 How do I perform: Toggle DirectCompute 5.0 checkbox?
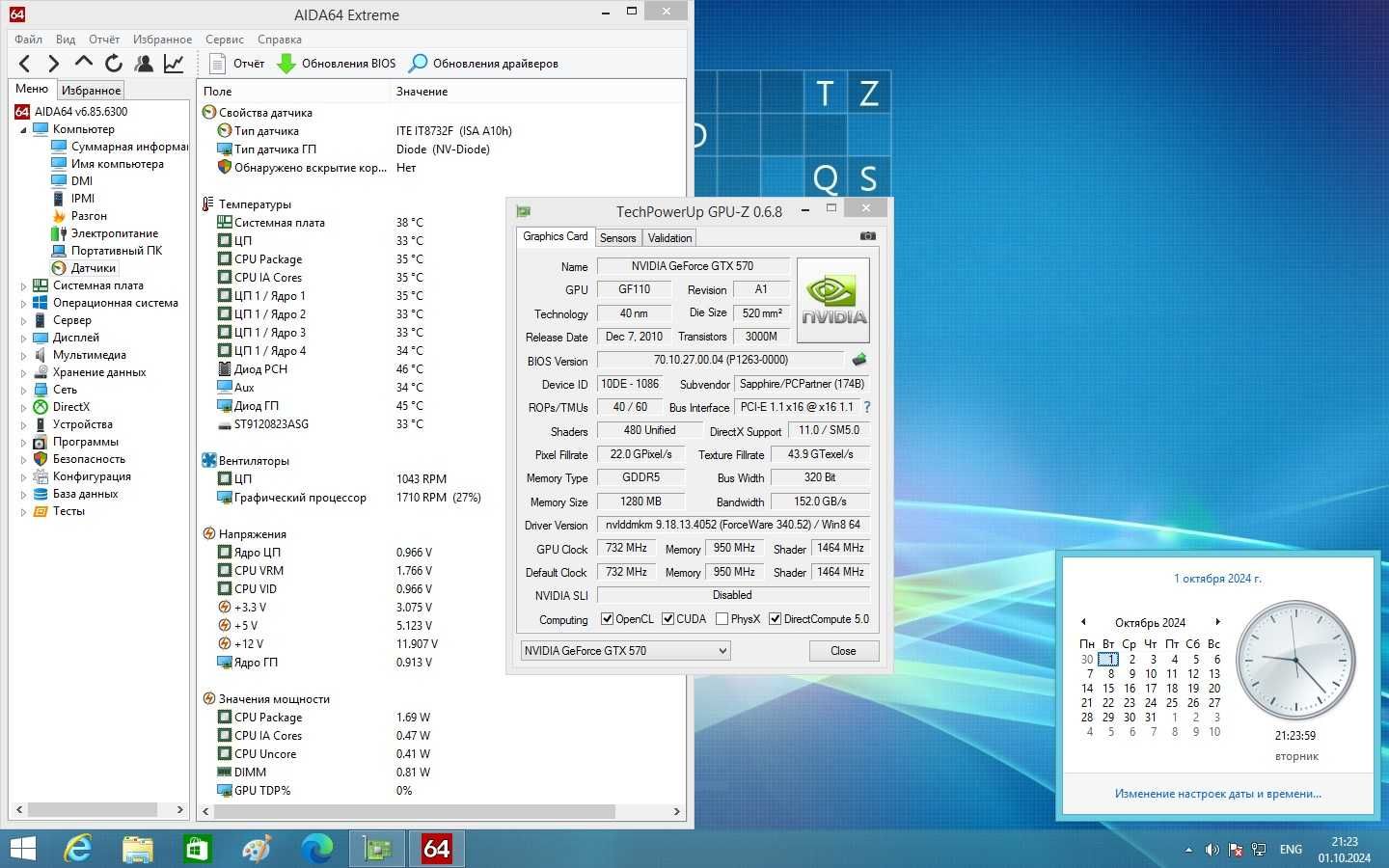[x=775, y=619]
